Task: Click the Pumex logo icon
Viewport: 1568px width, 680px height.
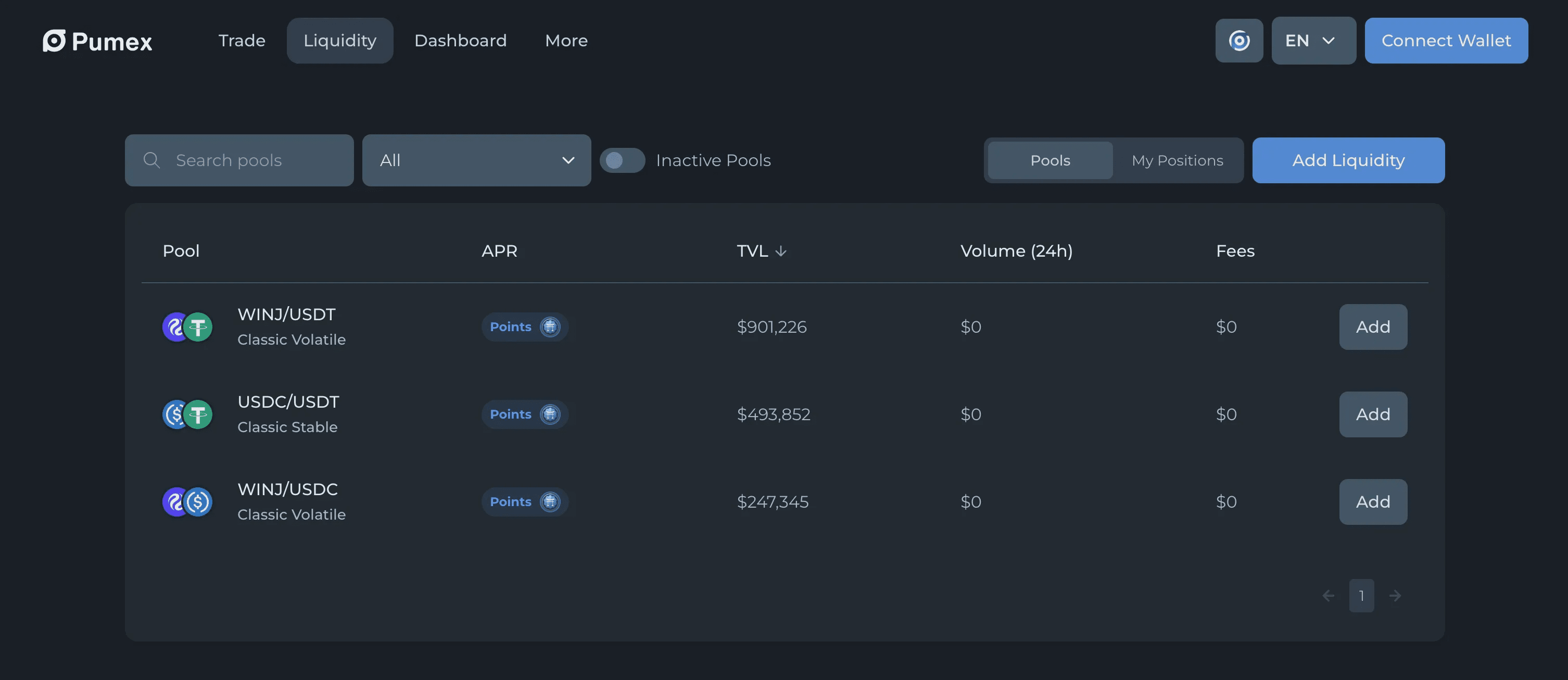Action: [54, 41]
